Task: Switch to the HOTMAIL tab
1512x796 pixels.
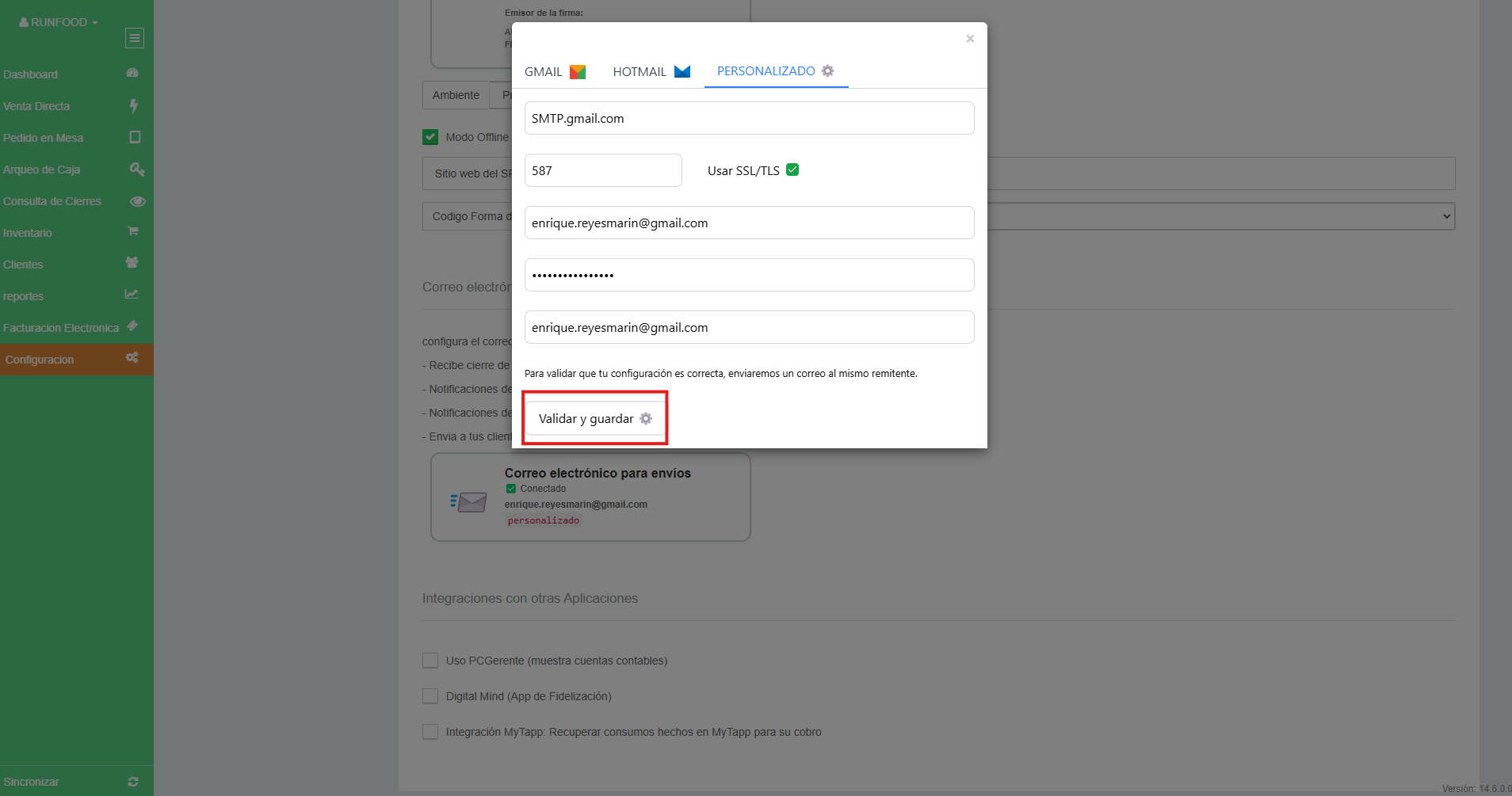Action: [651, 71]
